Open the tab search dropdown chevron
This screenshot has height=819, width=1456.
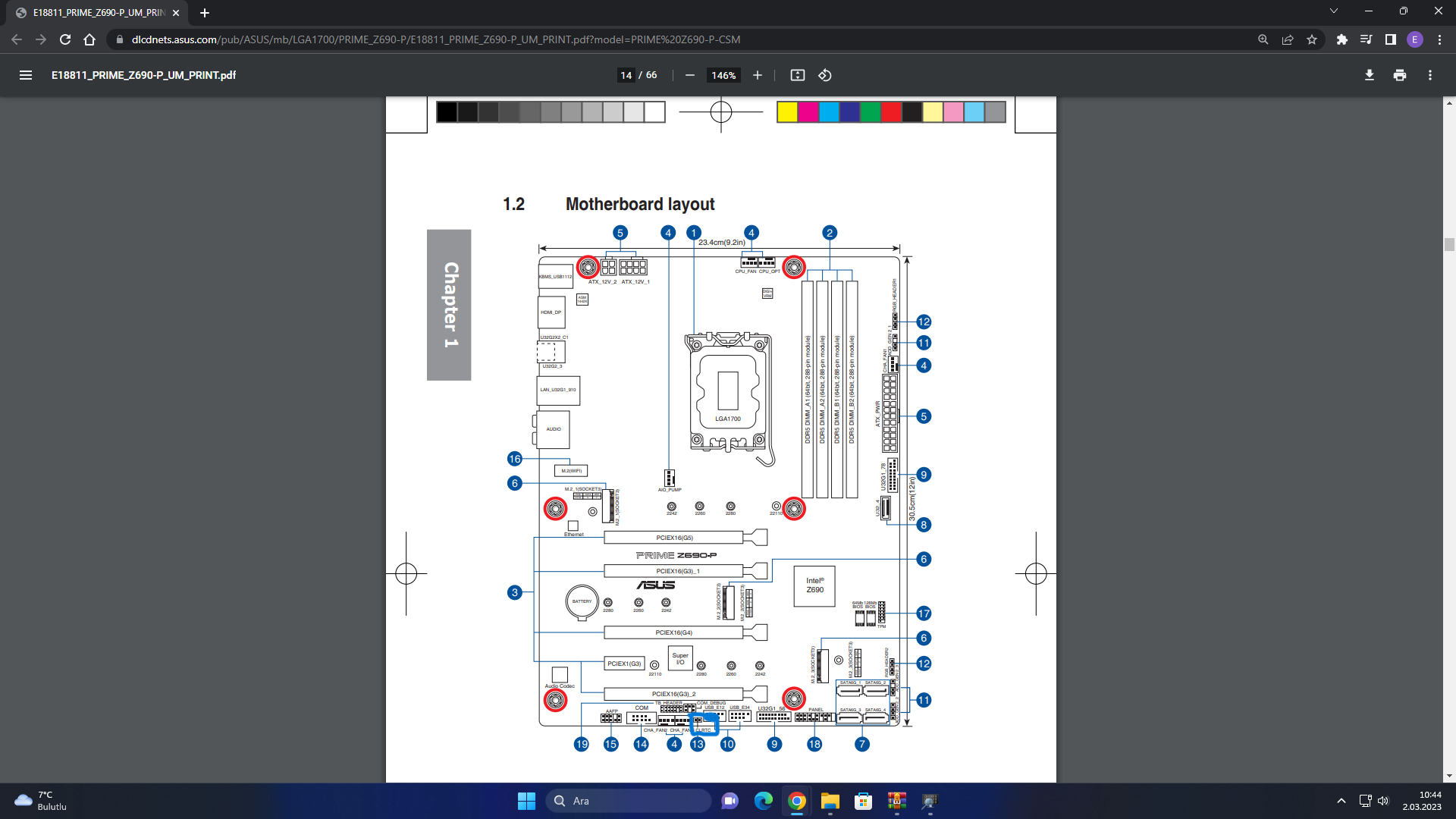click(1334, 11)
